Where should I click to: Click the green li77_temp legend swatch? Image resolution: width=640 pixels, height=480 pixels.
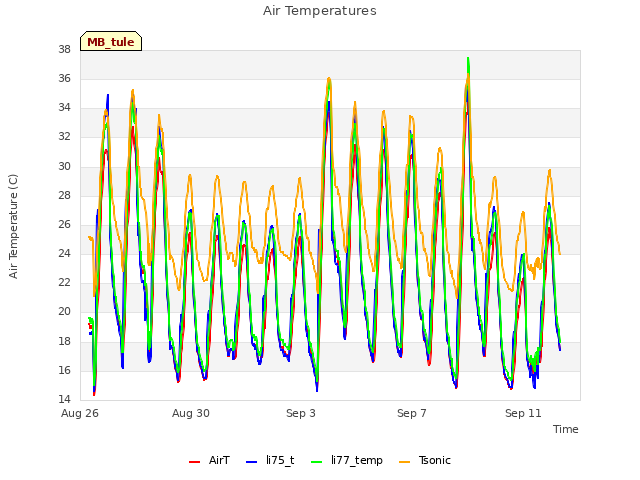click(316, 461)
